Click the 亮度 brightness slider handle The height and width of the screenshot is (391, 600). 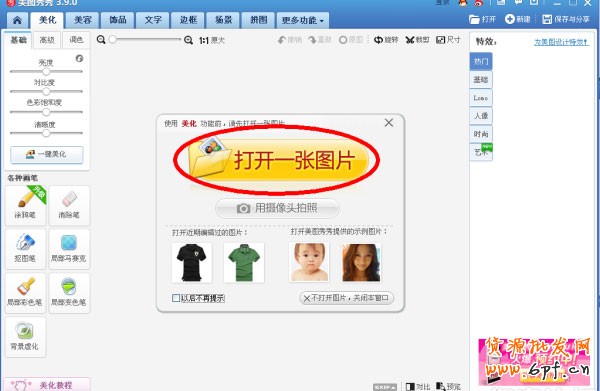46,72
